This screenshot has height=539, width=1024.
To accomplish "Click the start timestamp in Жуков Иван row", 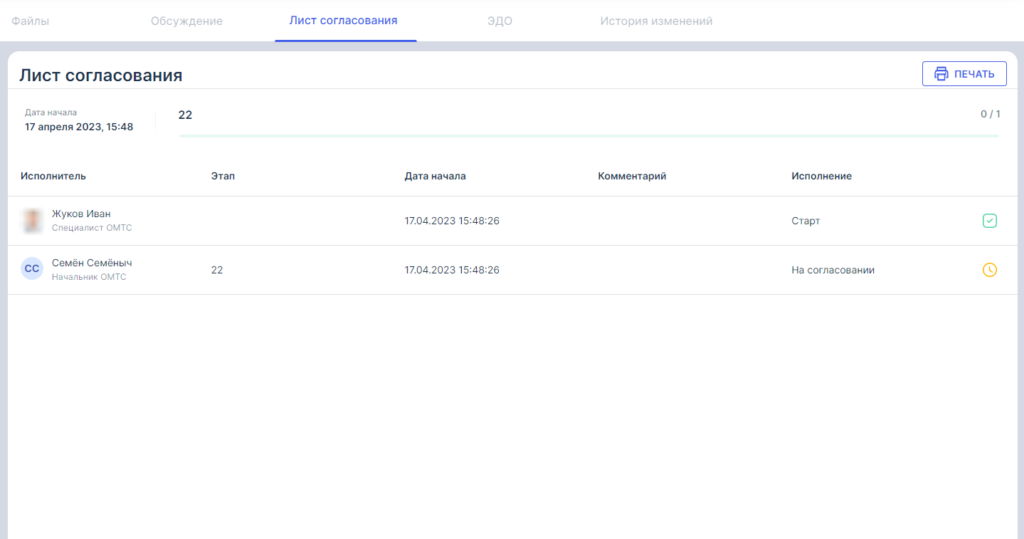I will coord(452,221).
